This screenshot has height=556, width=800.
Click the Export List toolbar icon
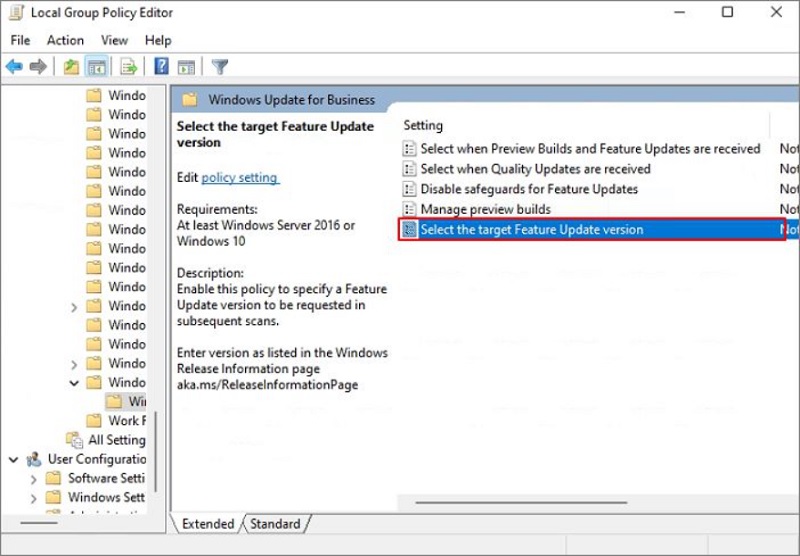pos(128,67)
